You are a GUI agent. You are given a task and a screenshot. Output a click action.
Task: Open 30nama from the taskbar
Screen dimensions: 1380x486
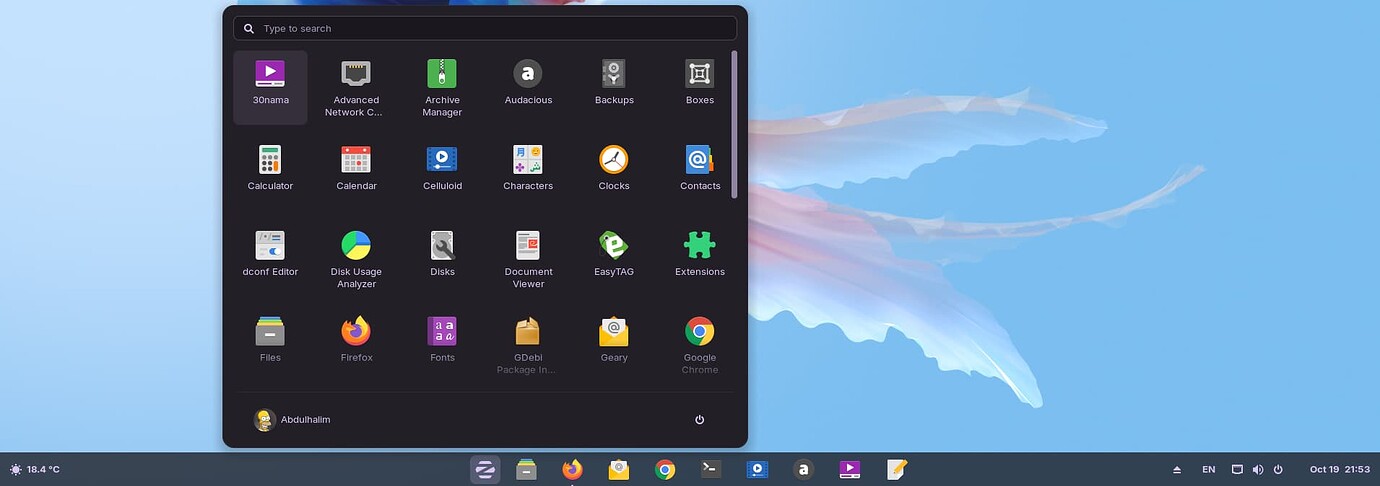click(x=849, y=469)
